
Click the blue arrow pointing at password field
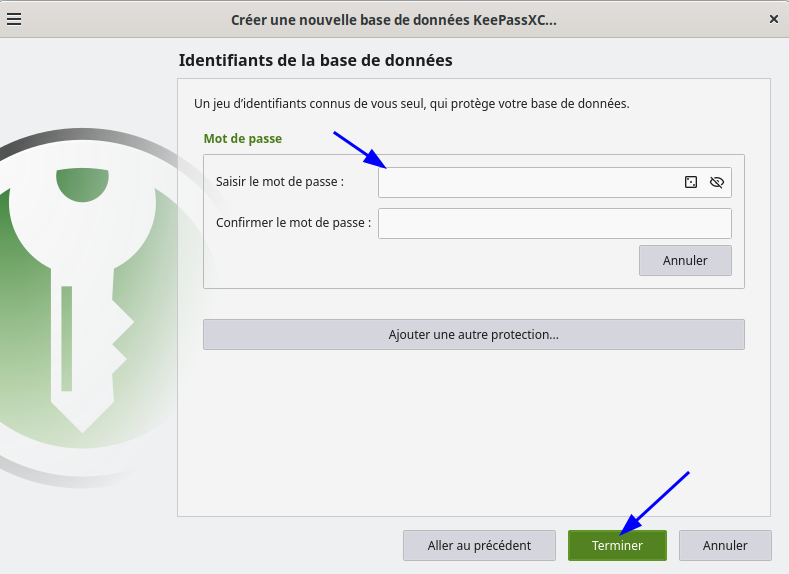click(360, 149)
